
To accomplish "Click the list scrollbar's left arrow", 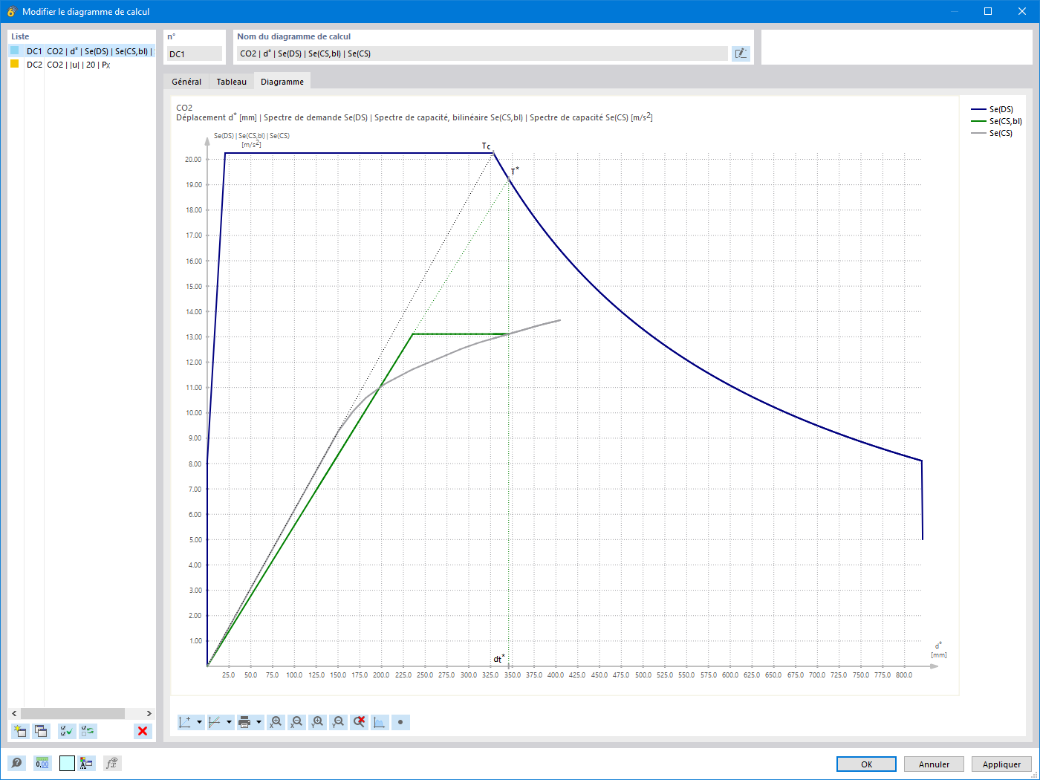I will [14, 713].
